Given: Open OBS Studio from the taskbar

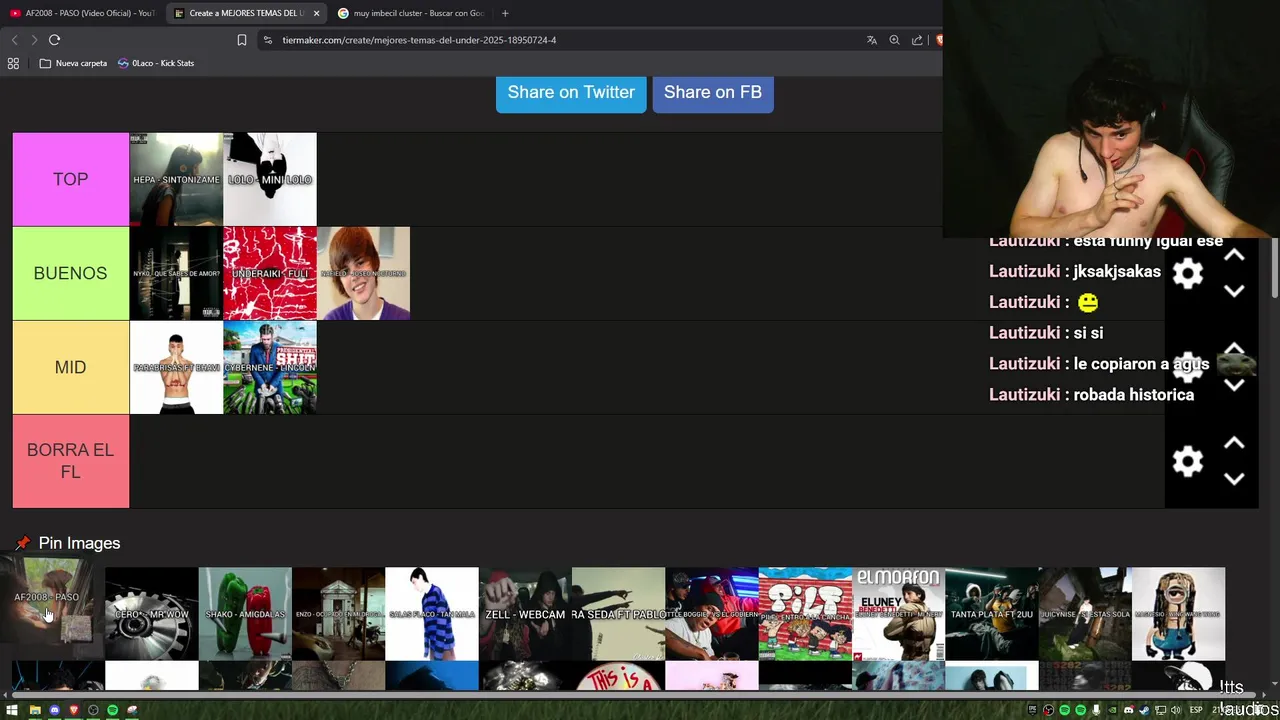Looking at the screenshot, I should coord(93,710).
